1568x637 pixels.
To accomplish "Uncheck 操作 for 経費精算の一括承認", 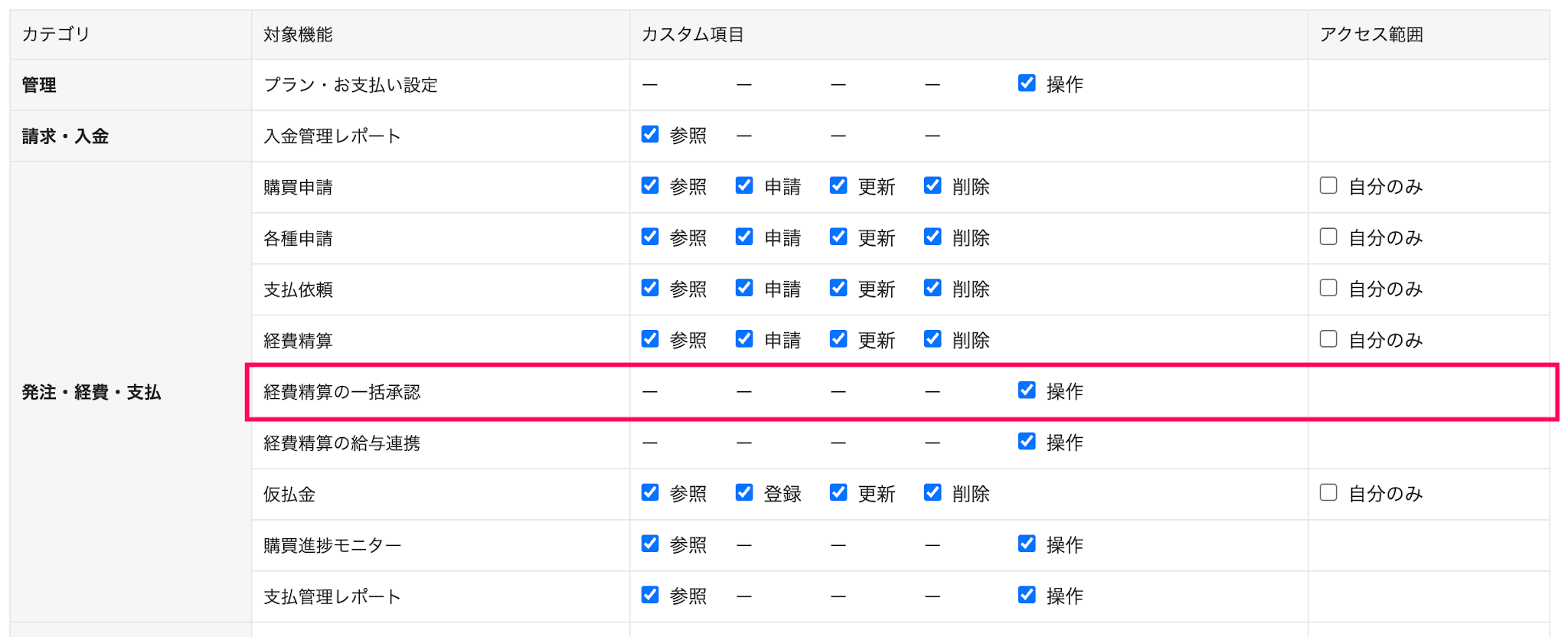I will tap(1027, 390).
